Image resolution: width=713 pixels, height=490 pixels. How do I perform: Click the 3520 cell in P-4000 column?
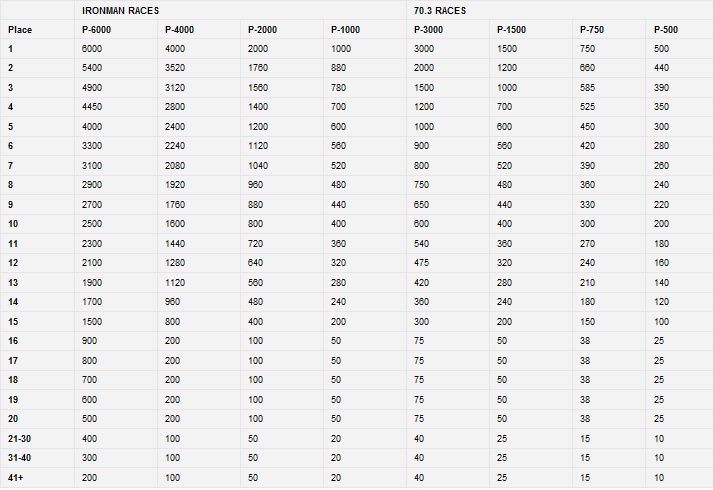click(x=175, y=68)
